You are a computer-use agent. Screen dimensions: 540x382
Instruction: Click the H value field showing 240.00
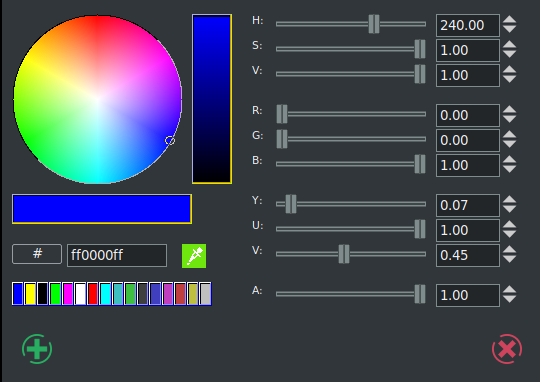468,25
